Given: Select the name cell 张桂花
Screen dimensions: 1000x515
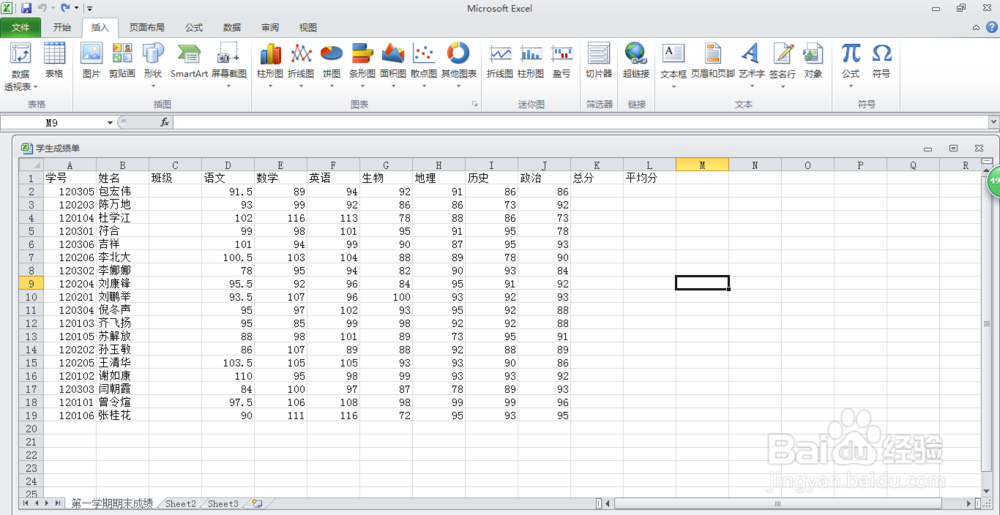Looking at the screenshot, I should tap(122, 415).
